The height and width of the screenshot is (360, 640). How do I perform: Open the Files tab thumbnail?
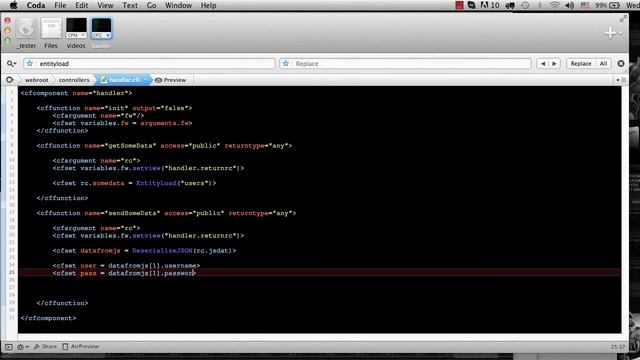coord(51,29)
